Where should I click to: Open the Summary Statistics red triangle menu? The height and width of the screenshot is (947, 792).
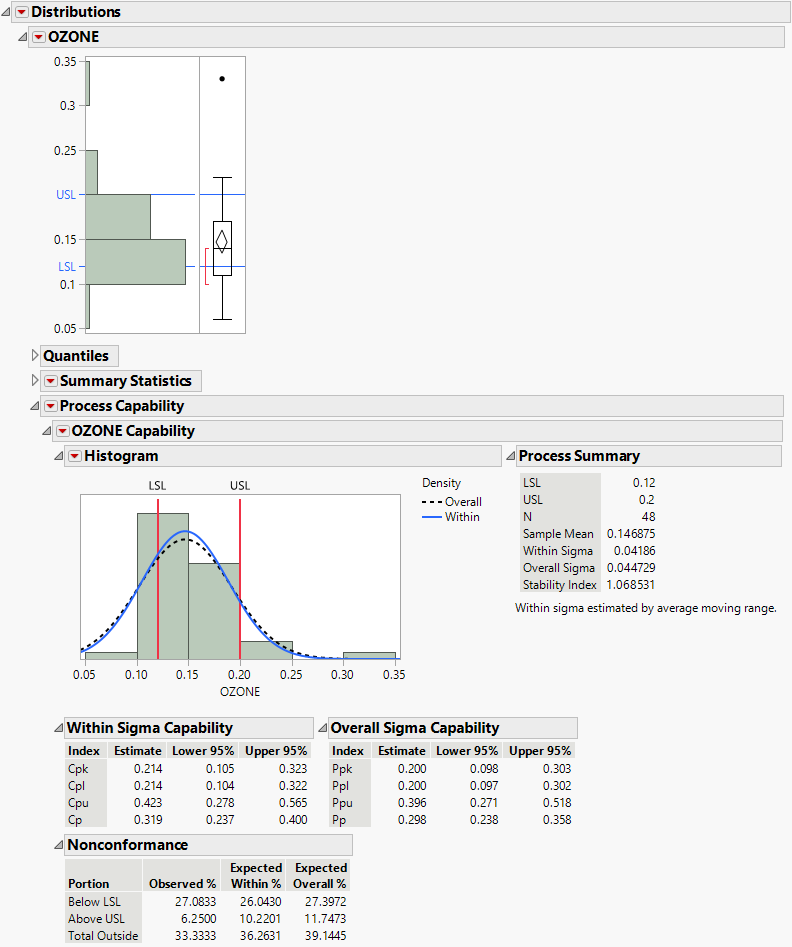(50, 381)
